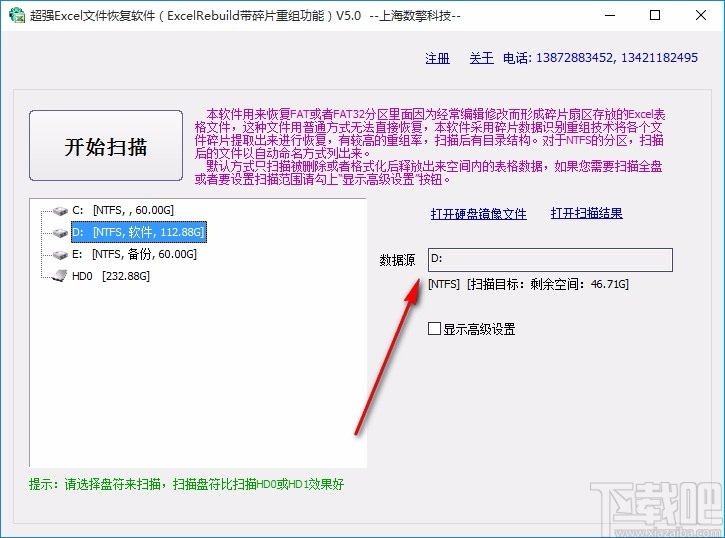
Task: Minimize the ExcelRebuild window
Action: [x=610, y=15]
